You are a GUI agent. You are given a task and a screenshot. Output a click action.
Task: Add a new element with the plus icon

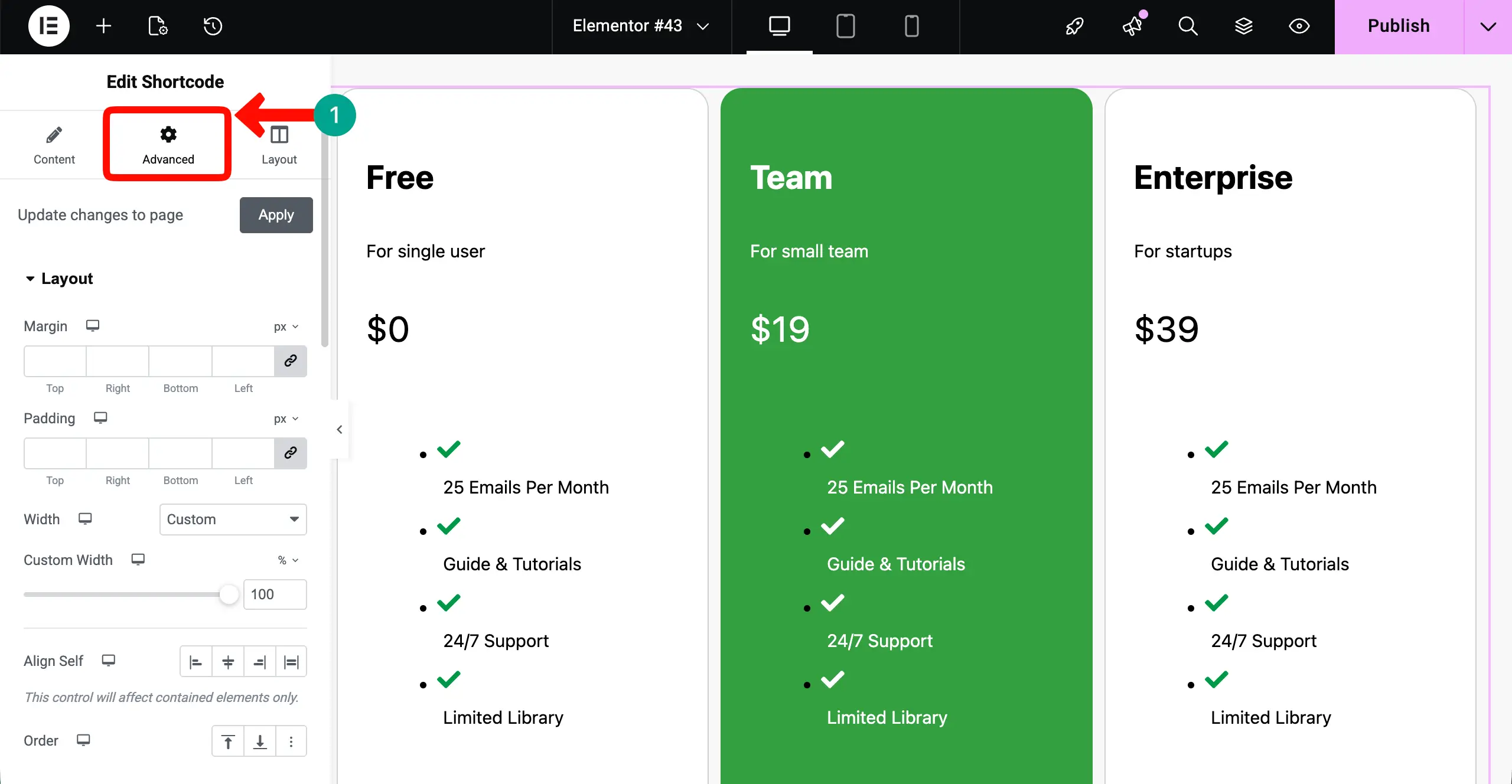(103, 26)
